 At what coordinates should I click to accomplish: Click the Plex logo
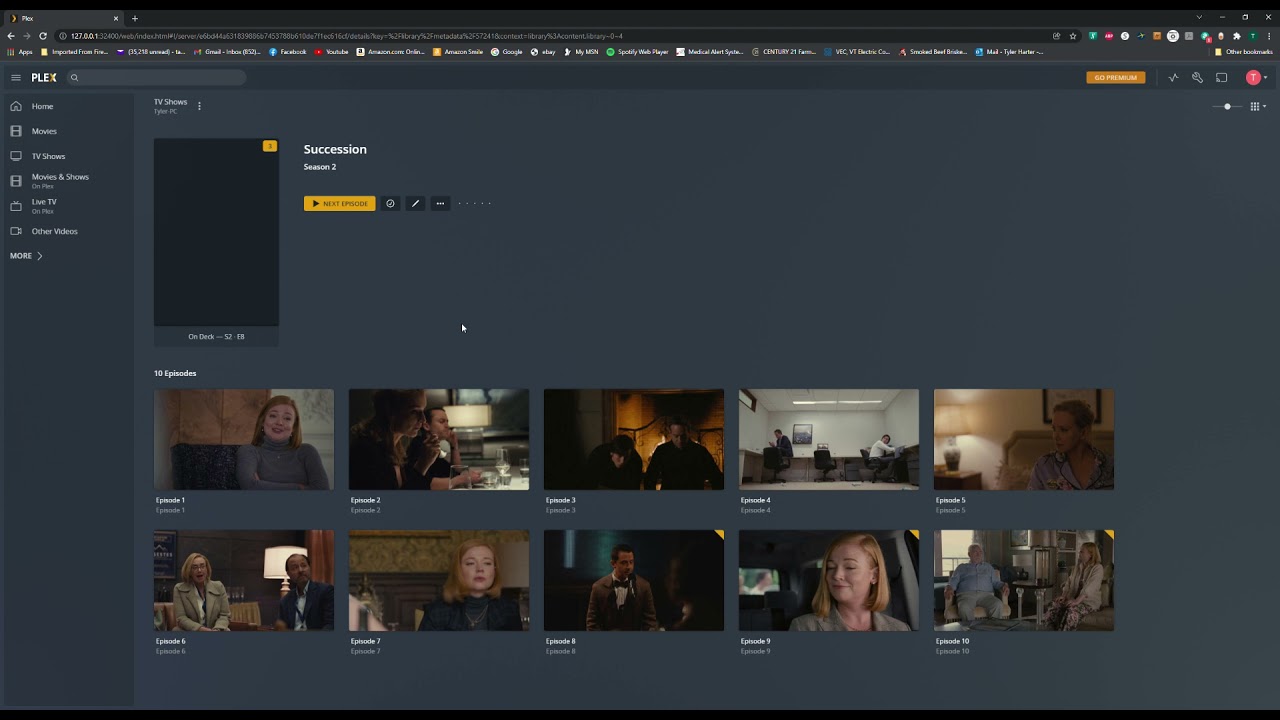coord(43,77)
